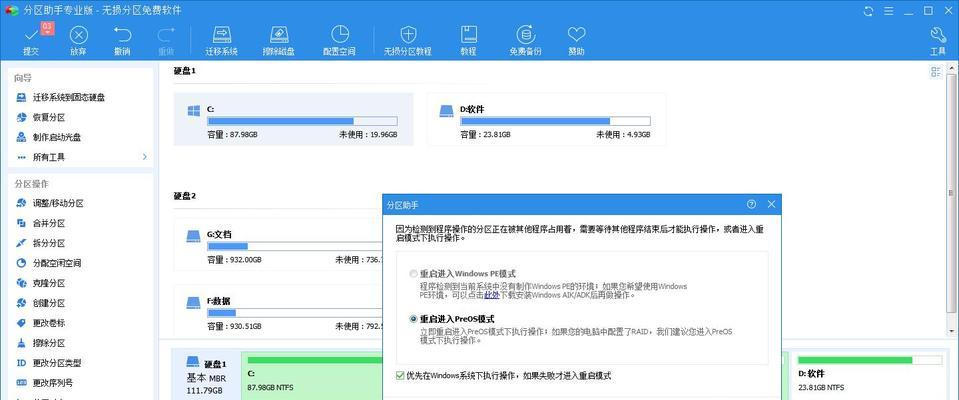959x400 pixels.
Task: Follow the 此处 download link in dialog
Action: (491, 295)
